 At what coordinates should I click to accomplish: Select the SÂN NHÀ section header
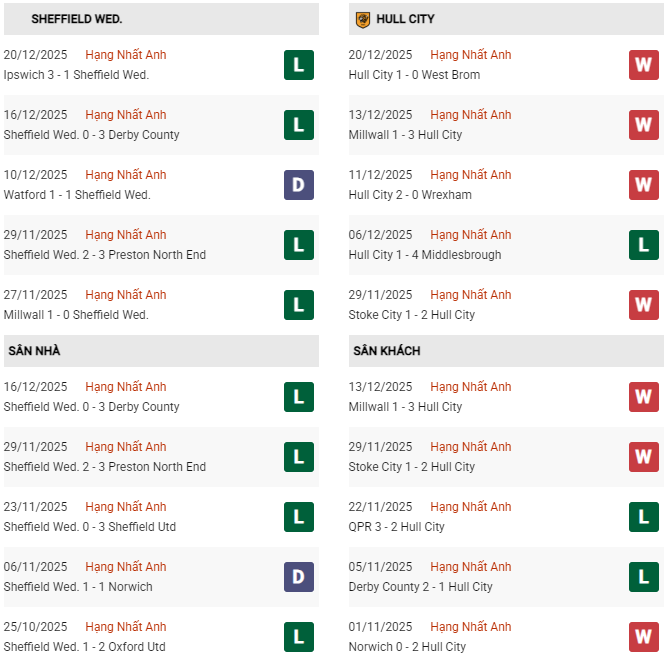tap(34, 351)
